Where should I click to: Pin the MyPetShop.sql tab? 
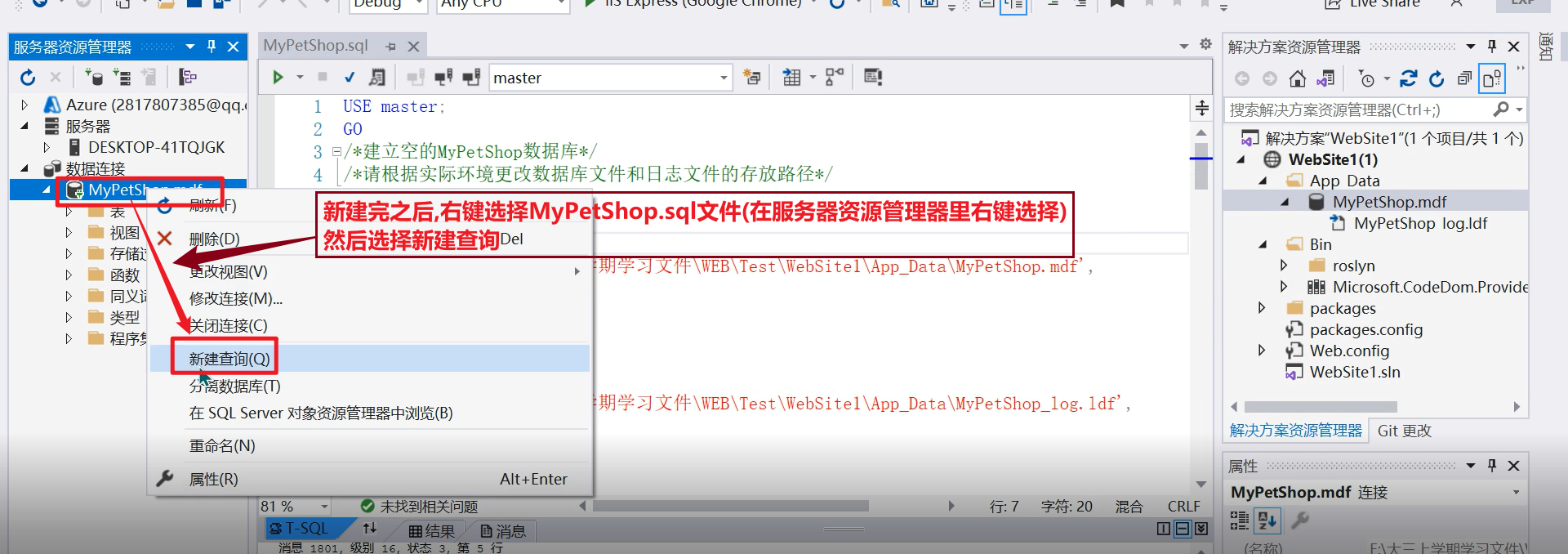[390, 47]
